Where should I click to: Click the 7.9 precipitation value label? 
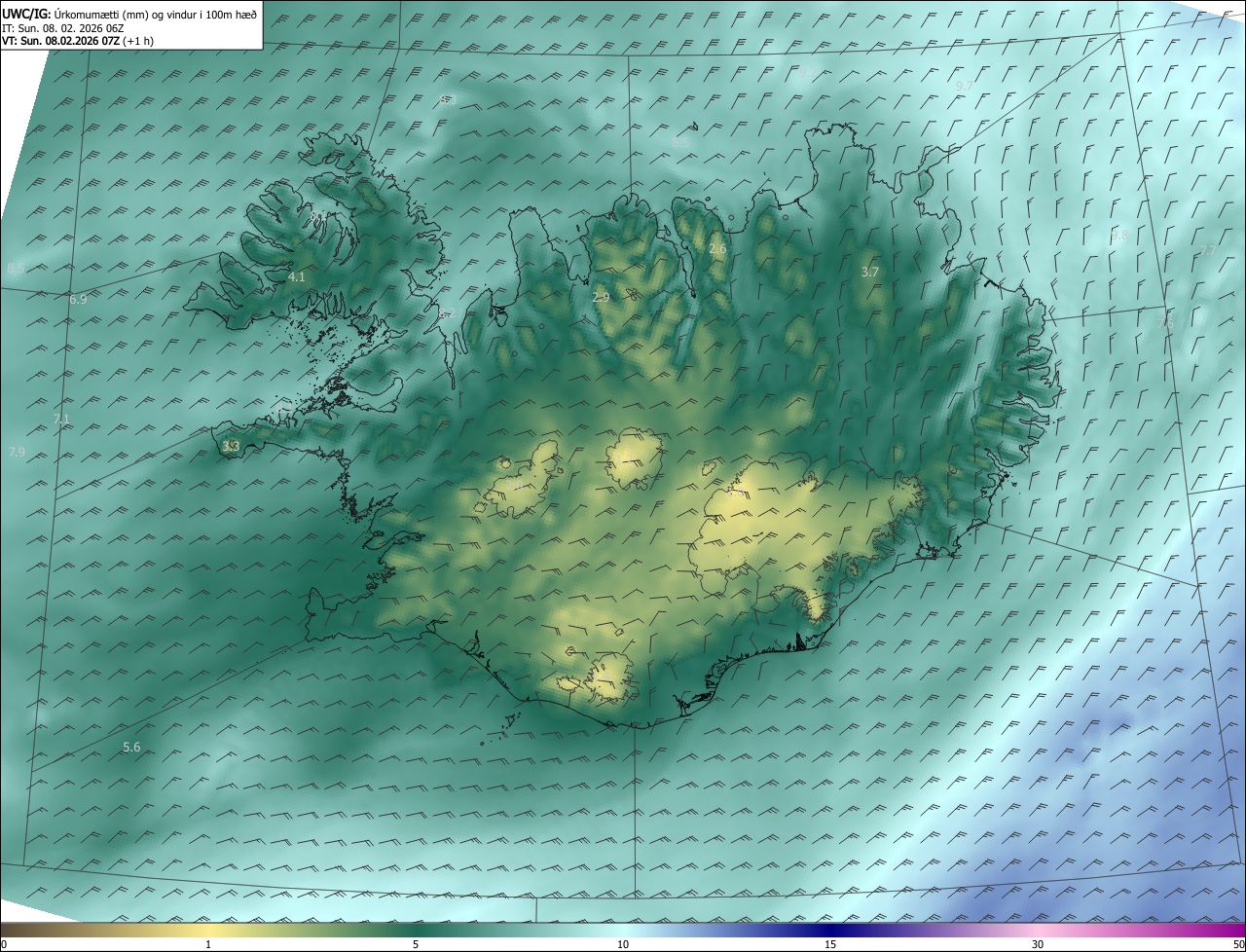(17, 453)
